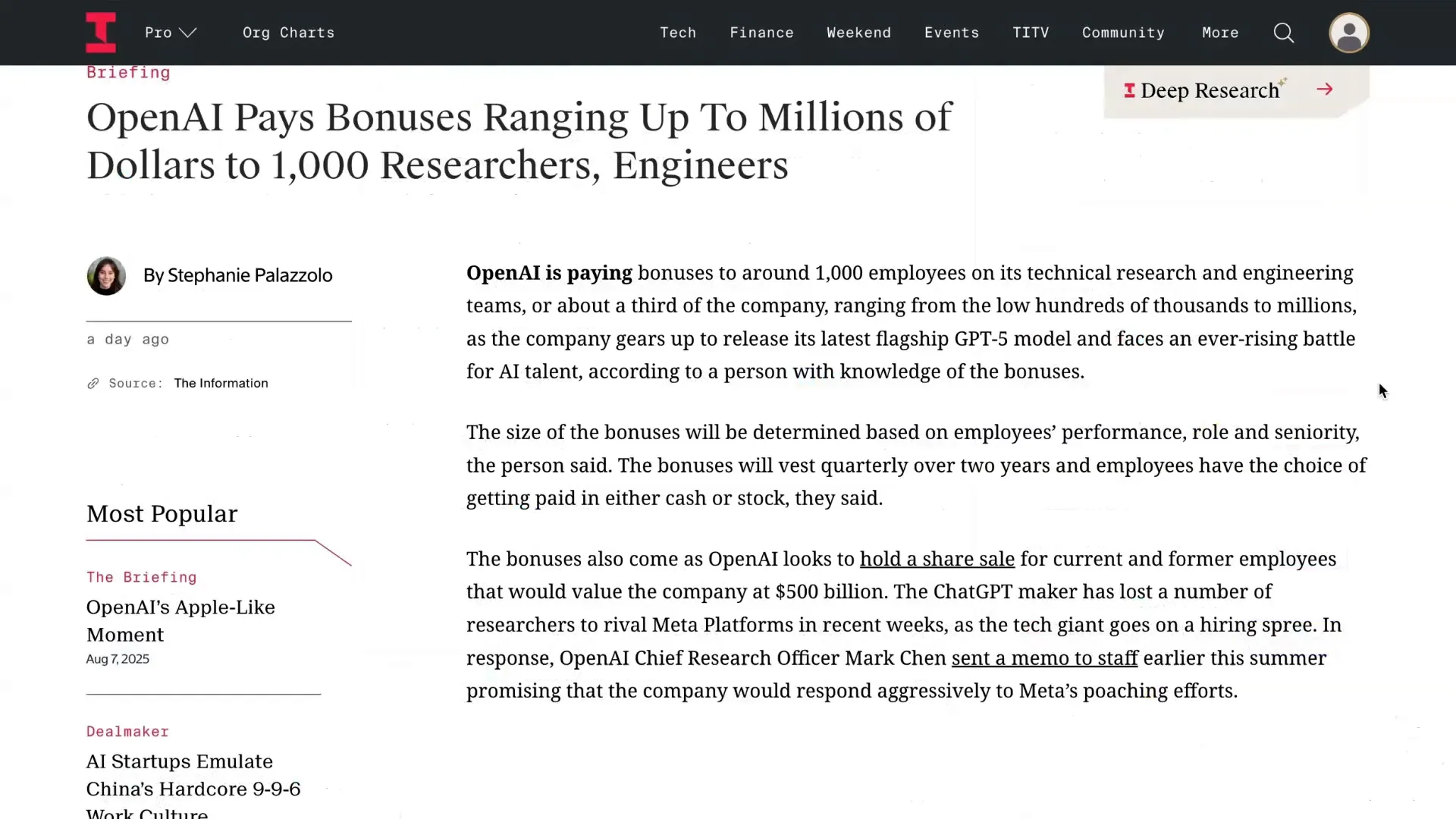
Task: Open the Community menu item
Action: coord(1123,33)
